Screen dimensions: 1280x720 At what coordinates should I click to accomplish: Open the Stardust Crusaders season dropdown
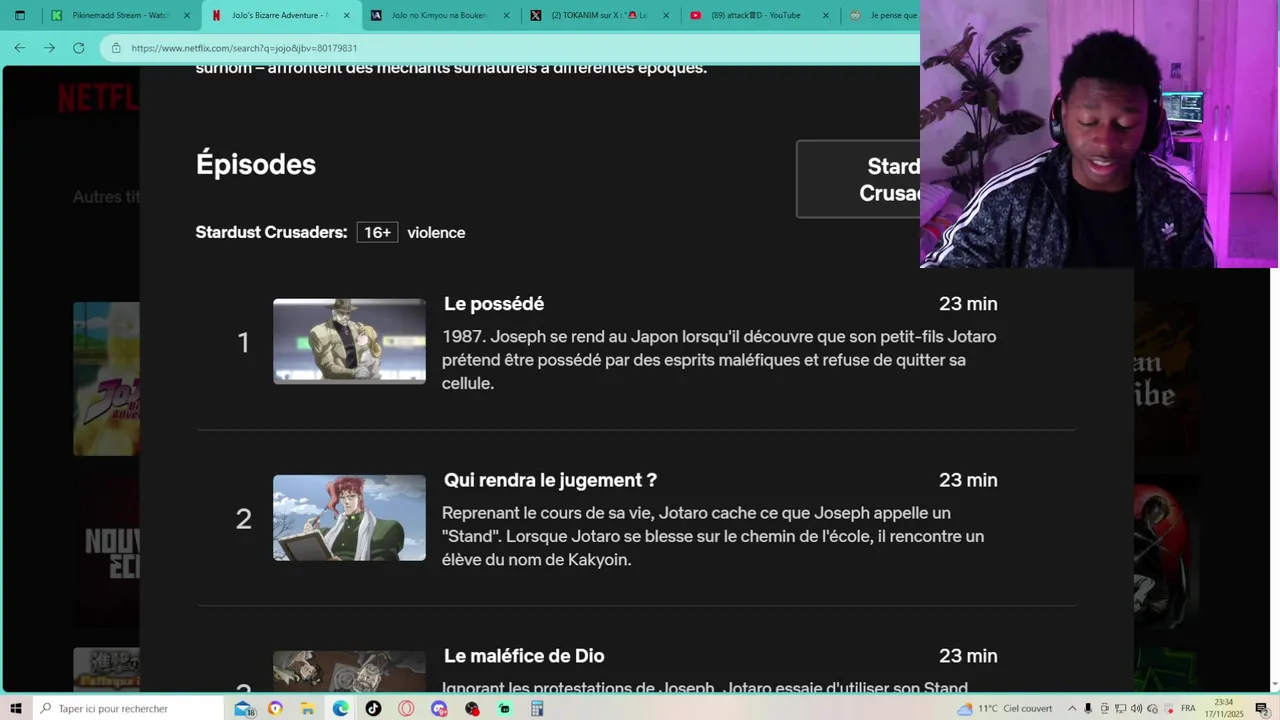[858, 179]
